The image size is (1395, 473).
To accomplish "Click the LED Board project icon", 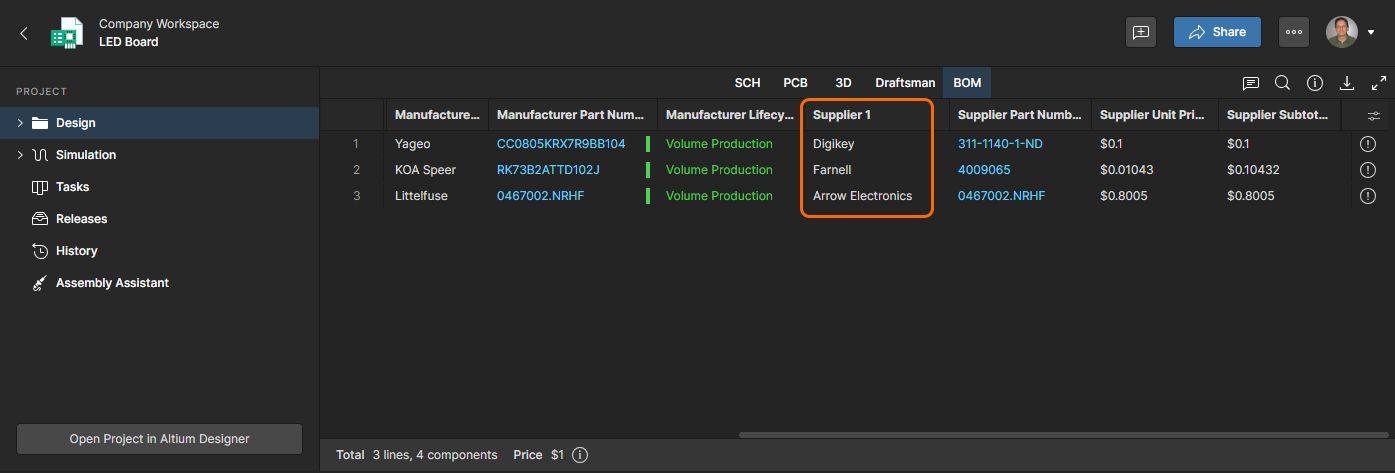I will (67, 33).
